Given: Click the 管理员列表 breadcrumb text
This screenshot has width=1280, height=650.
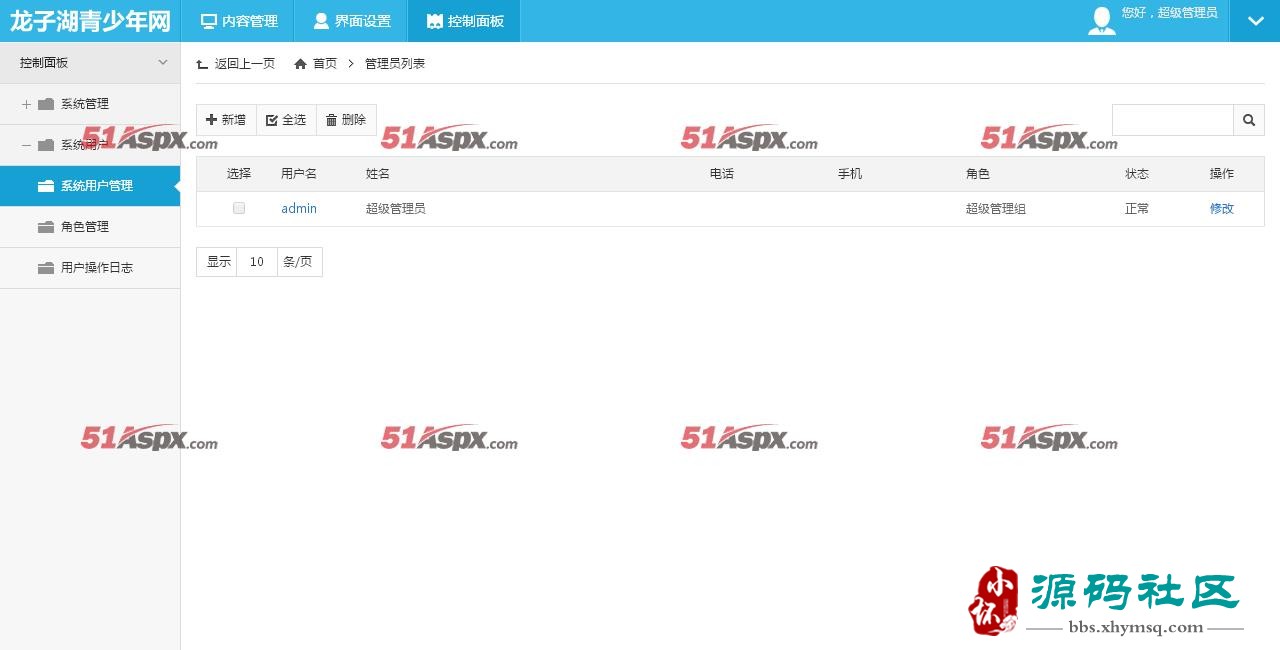Looking at the screenshot, I should point(395,63).
